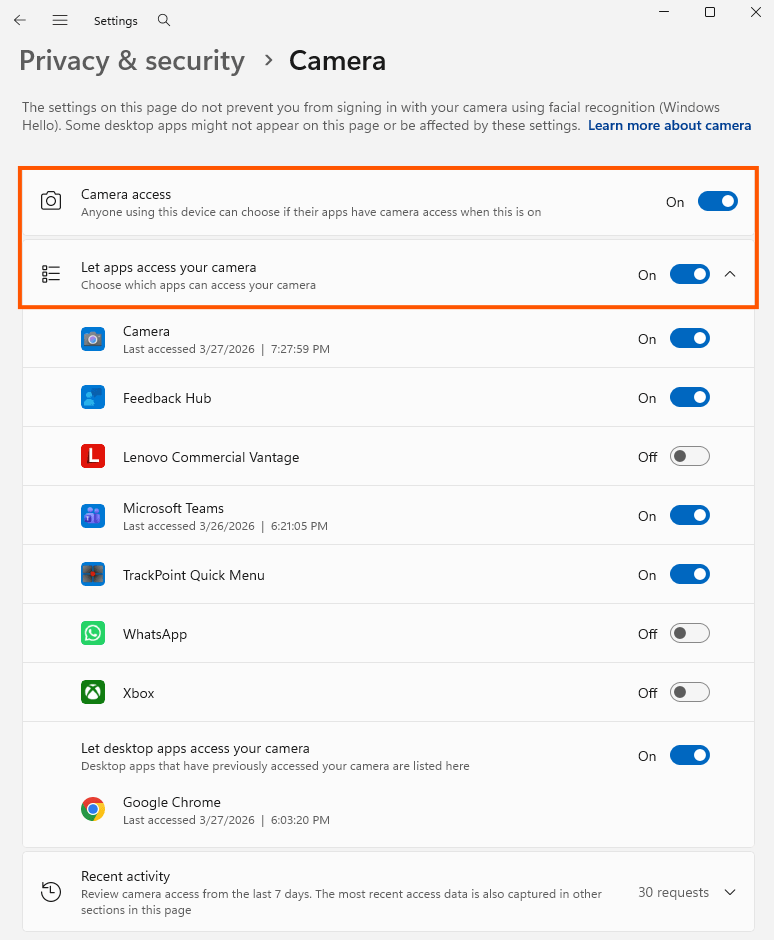This screenshot has width=774, height=940.
Task: Click the Settings title in the title bar
Action: tap(115, 20)
